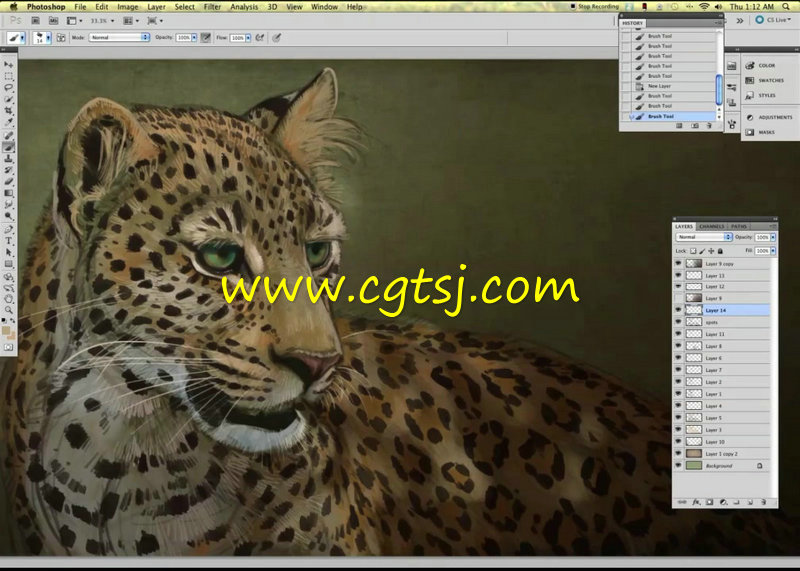Viewport: 800px width, 571px height.
Task: Select the Pen tool
Action: click(9, 229)
